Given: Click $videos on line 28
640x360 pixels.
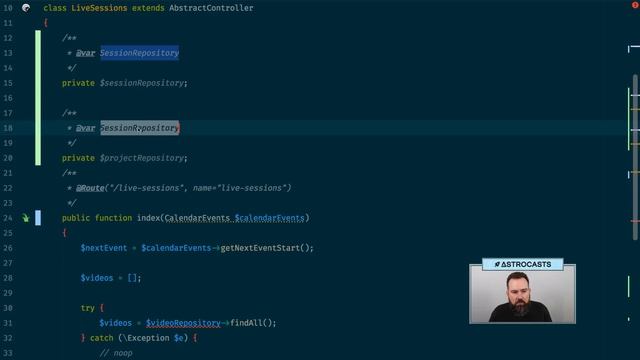Looking at the screenshot, I should pyautogui.click(x=97, y=278).
